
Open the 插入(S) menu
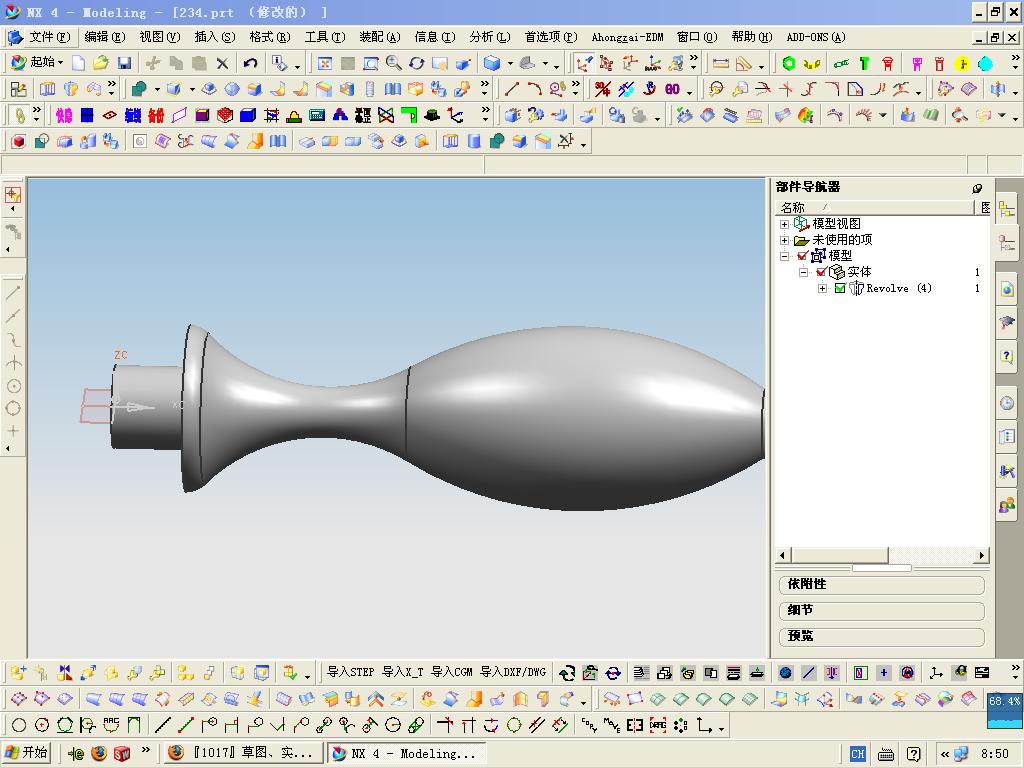215,37
